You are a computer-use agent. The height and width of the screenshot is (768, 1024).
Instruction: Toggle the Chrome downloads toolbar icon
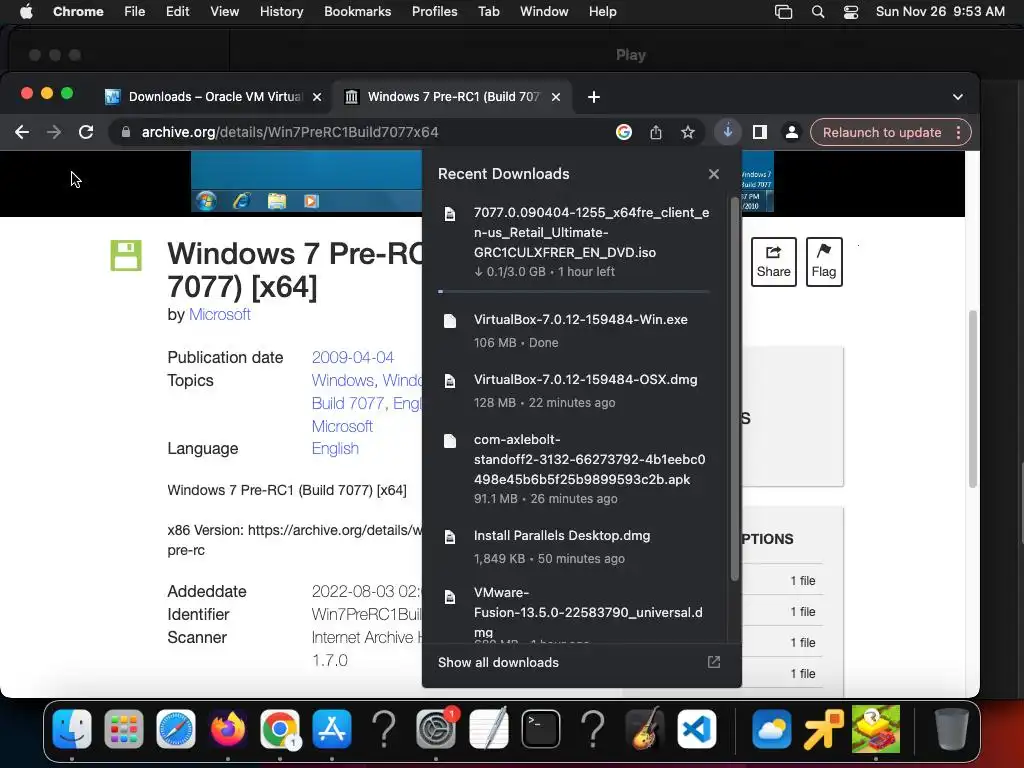(728, 133)
